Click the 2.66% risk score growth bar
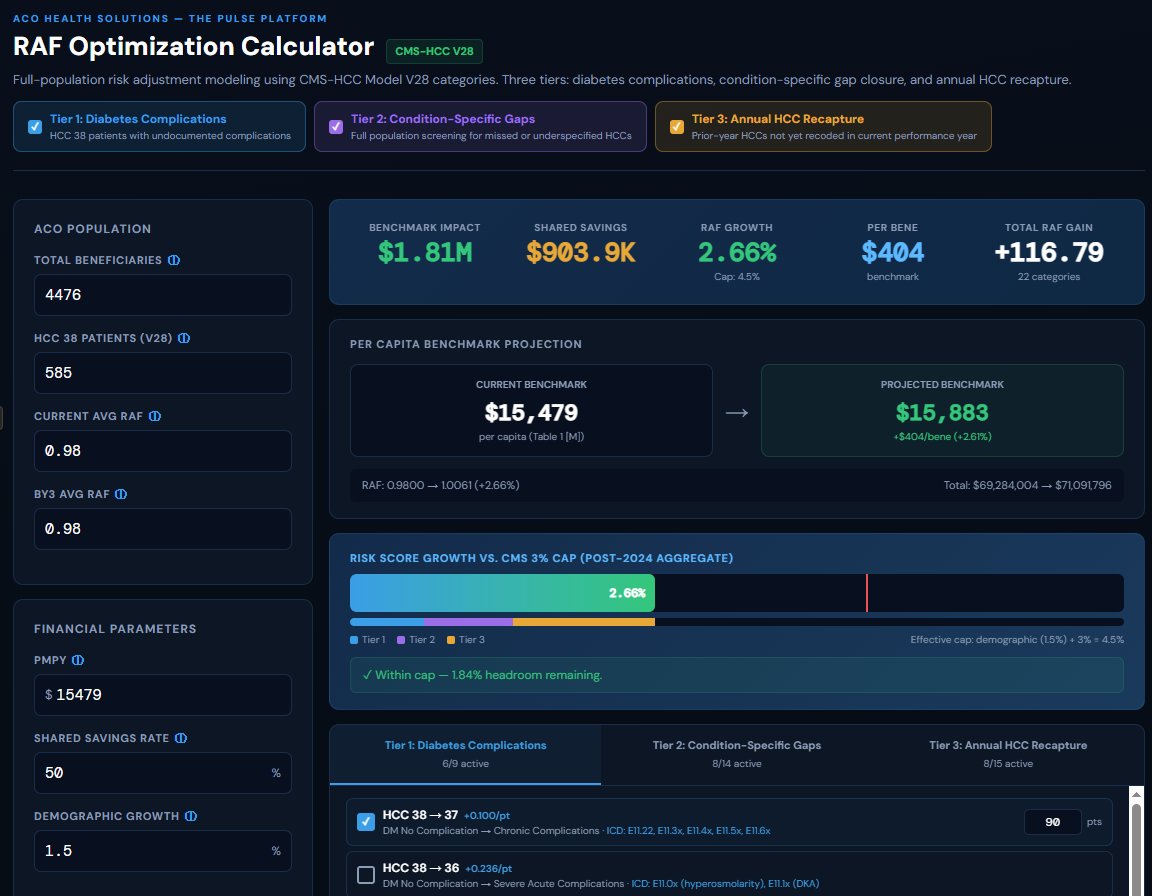This screenshot has height=896, width=1152. (502, 593)
